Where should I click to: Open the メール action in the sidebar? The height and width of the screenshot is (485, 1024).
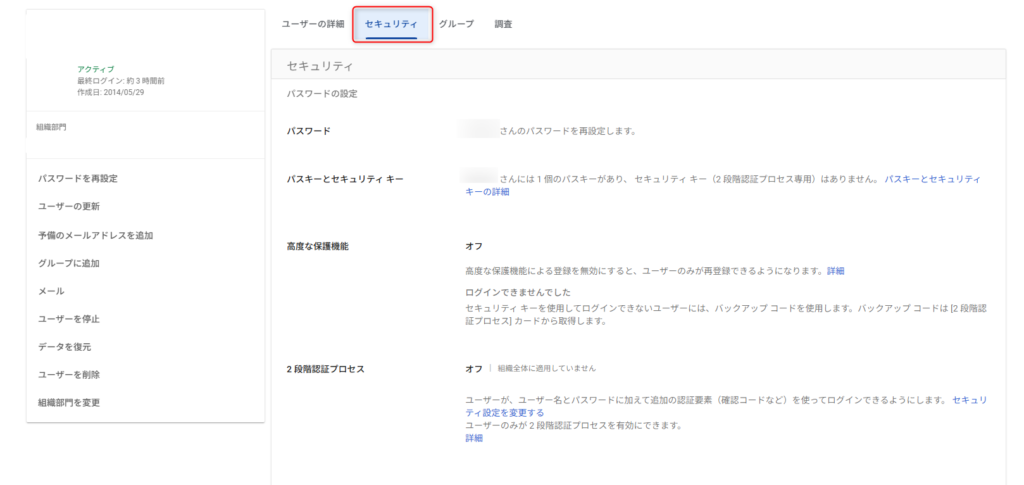click(x=50, y=291)
